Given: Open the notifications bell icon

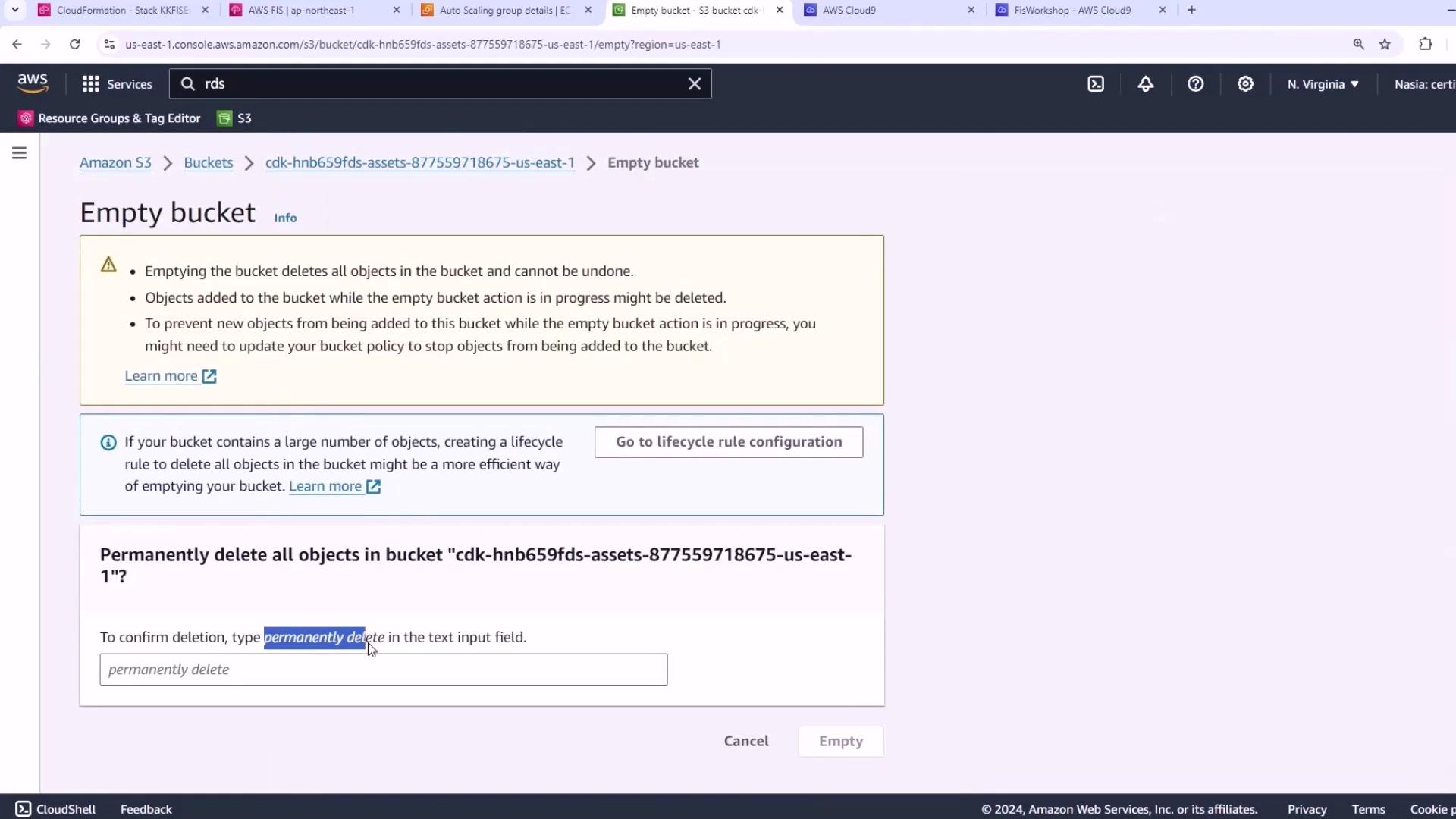Looking at the screenshot, I should tap(1145, 84).
